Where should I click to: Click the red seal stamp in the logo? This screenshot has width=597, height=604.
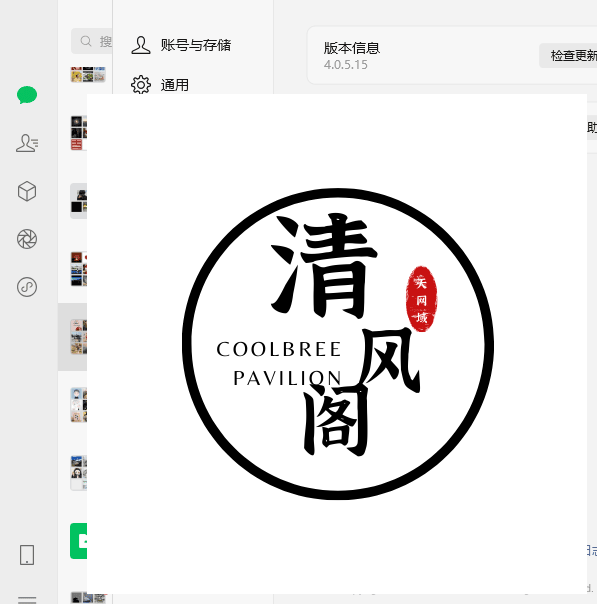coord(421,299)
